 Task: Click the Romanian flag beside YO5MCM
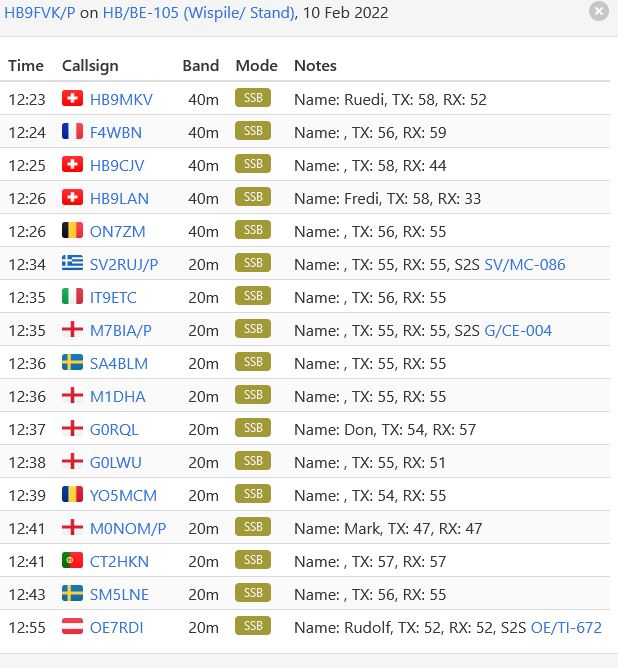point(72,495)
